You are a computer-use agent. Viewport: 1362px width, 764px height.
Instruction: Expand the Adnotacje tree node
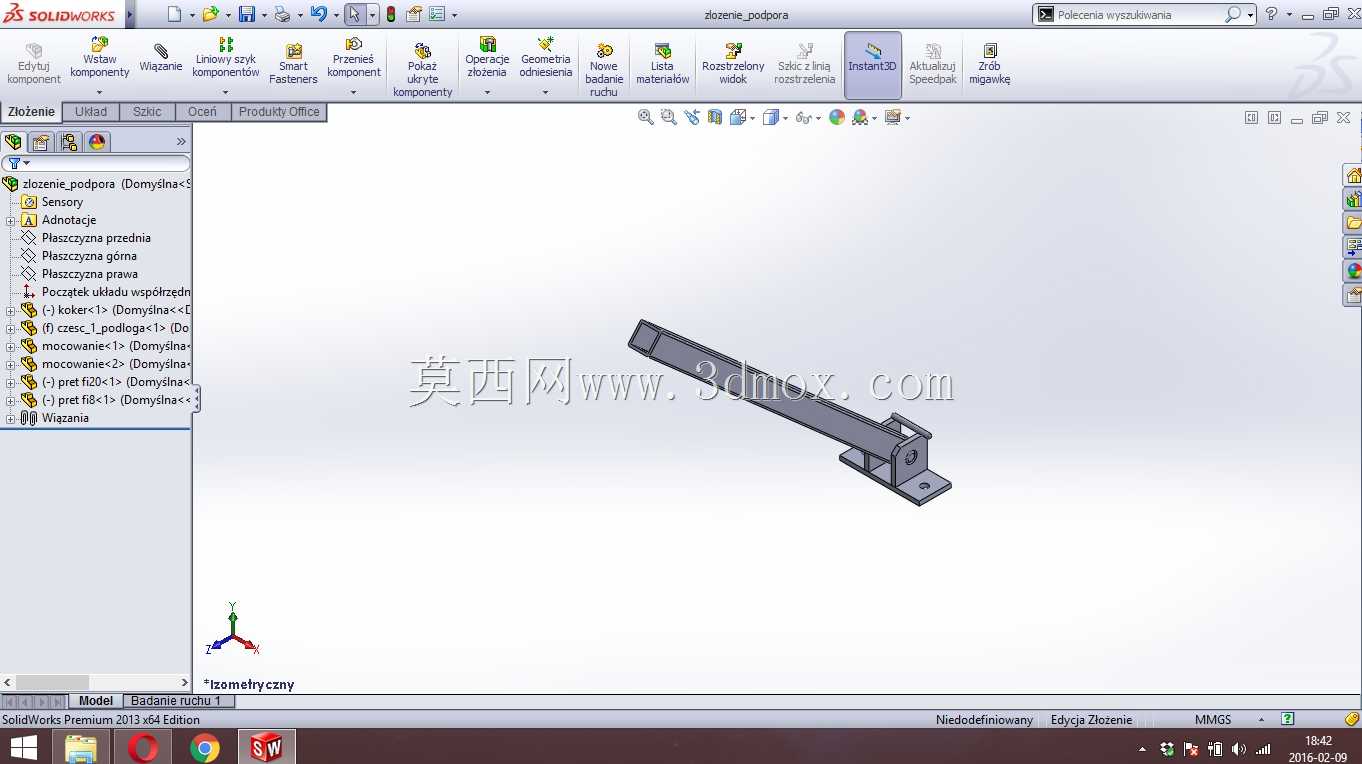tap(11, 220)
